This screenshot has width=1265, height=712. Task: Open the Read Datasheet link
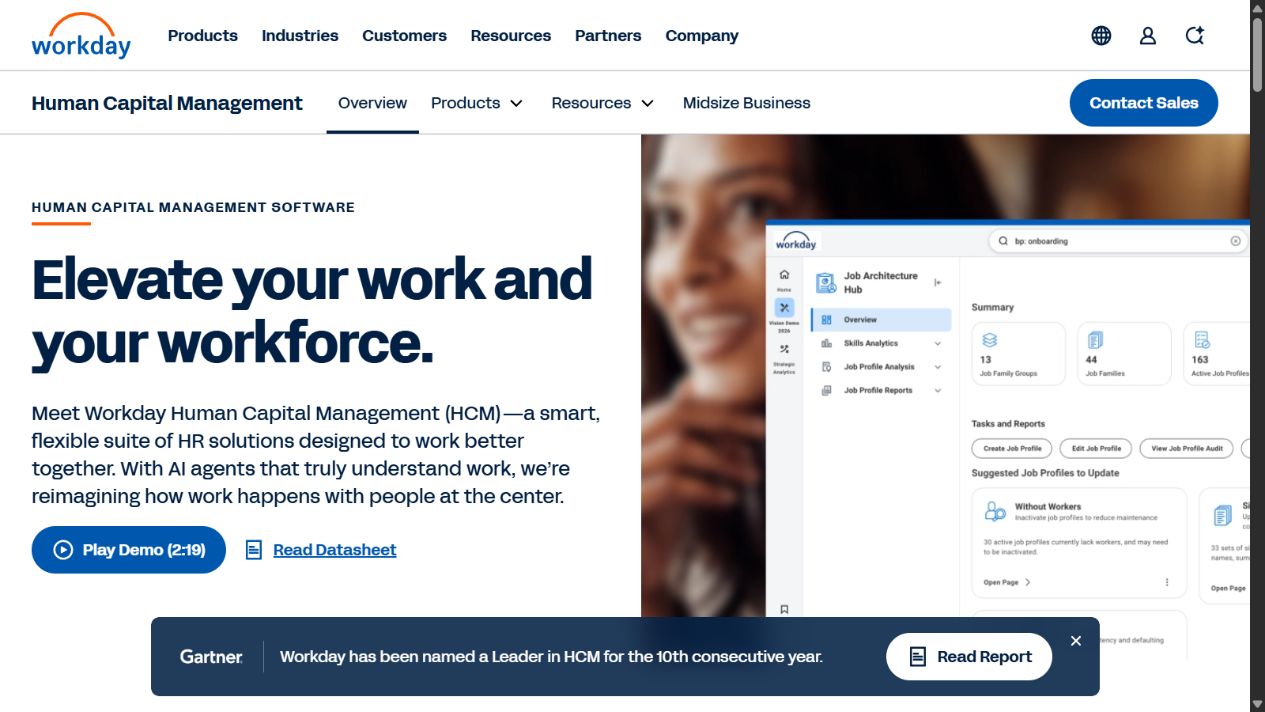click(x=335, y=550)
